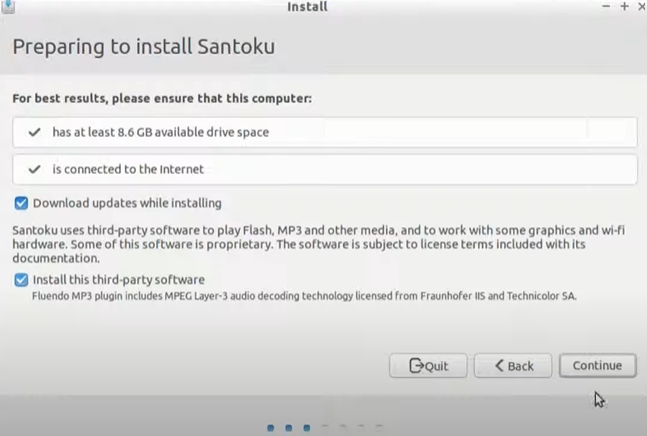Screen dimensions: 647x436
Task: Click the checkmark beside drive space requirement
Action: (35, 132)
